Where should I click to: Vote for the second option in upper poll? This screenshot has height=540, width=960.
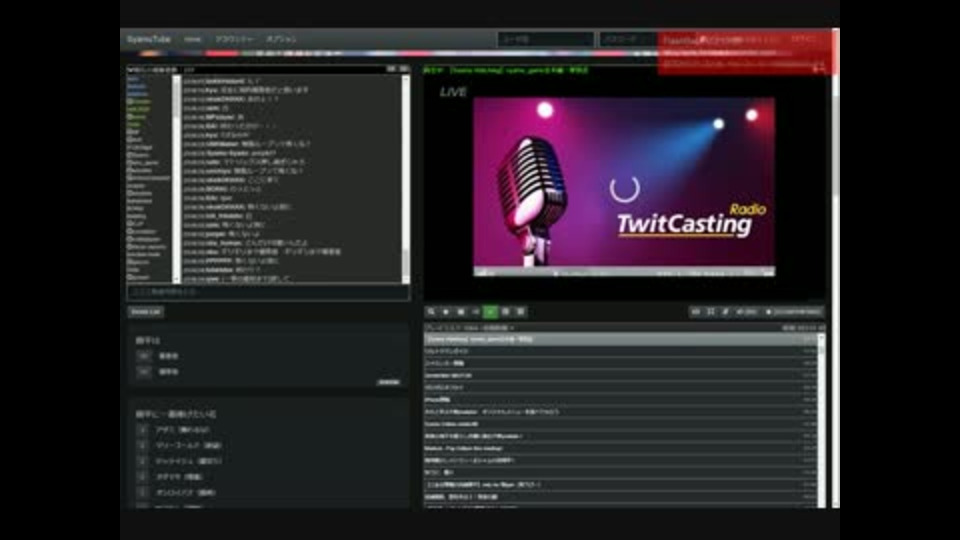pos(143,372)
